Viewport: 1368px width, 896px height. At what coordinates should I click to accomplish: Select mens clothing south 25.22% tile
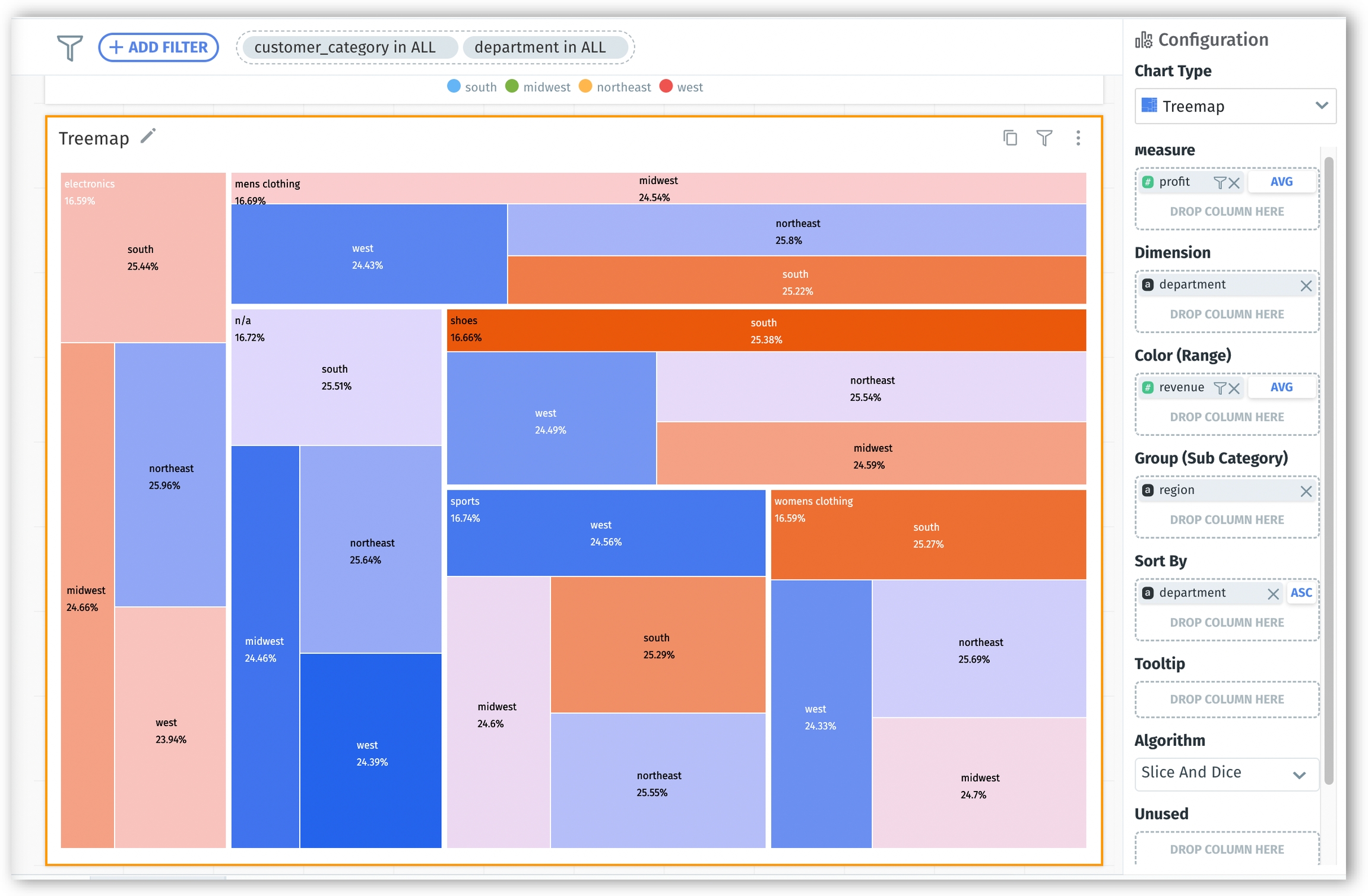point(797,280)
